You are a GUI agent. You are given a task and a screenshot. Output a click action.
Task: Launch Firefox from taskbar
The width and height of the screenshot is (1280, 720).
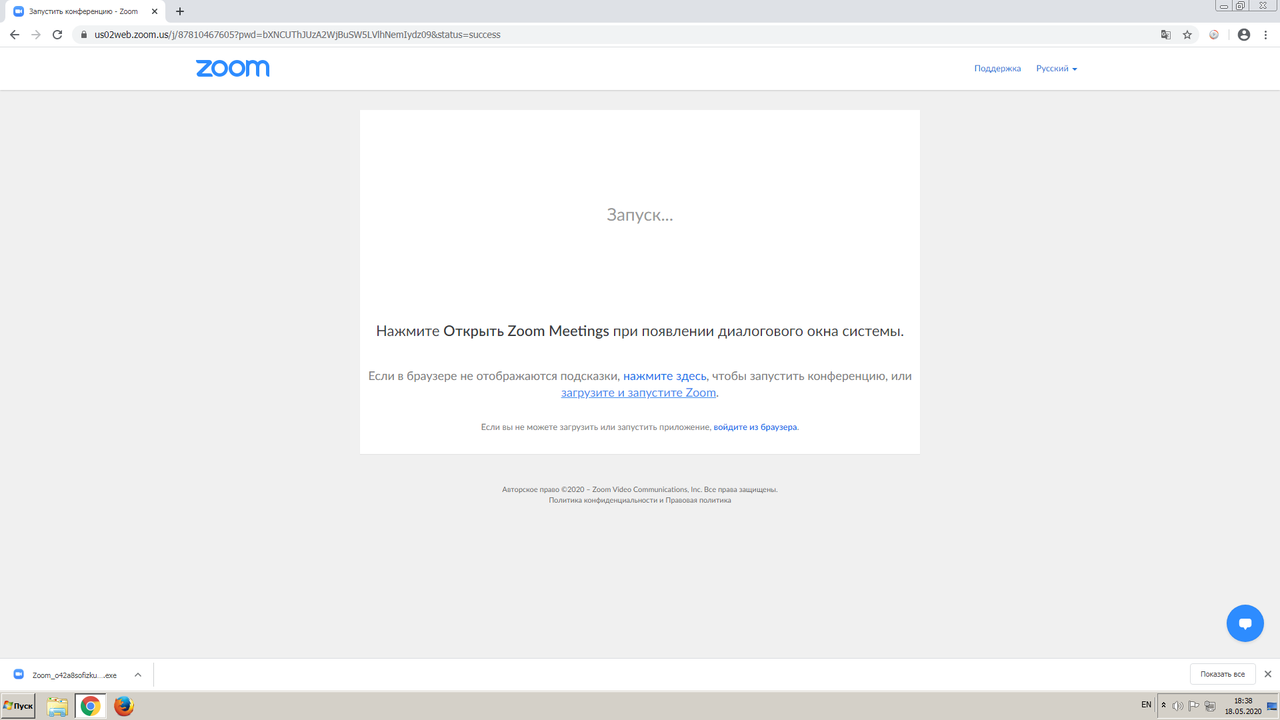pyautogui.click(x=123, y=706)
